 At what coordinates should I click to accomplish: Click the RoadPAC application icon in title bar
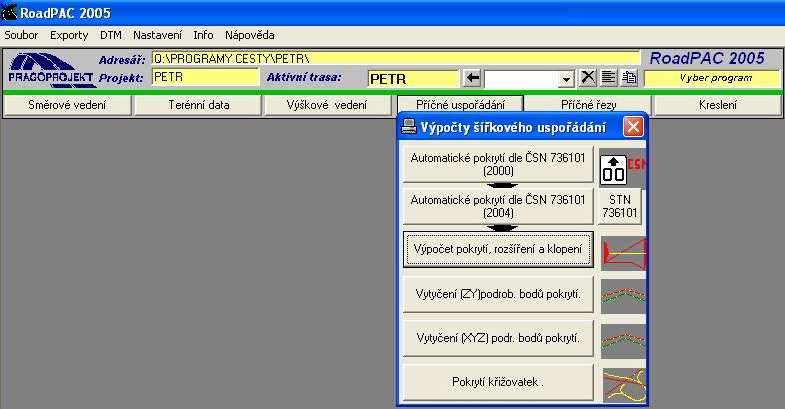pyautogui.click(x=10, y=13)
